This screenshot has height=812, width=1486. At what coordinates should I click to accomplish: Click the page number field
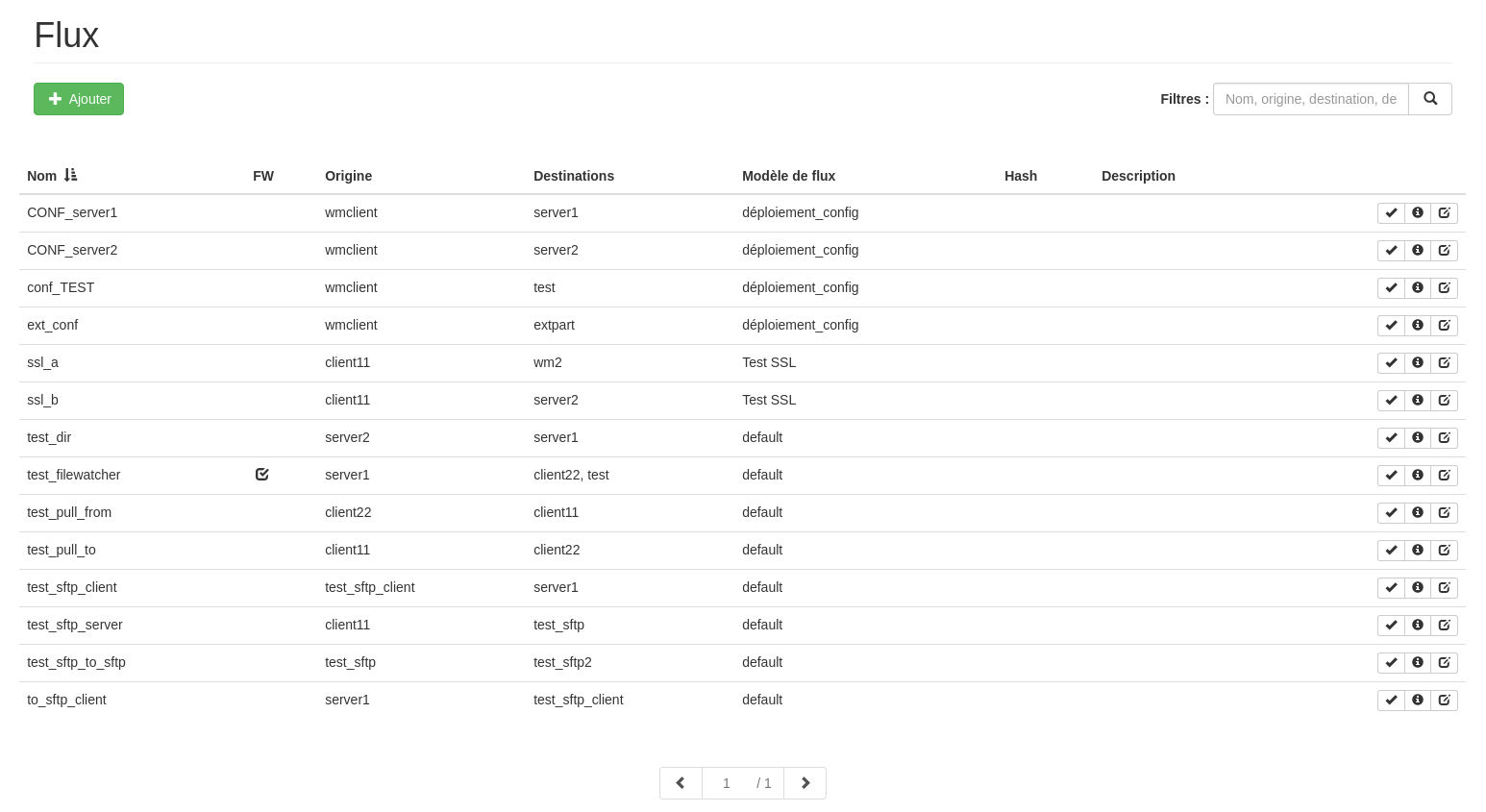727,783
